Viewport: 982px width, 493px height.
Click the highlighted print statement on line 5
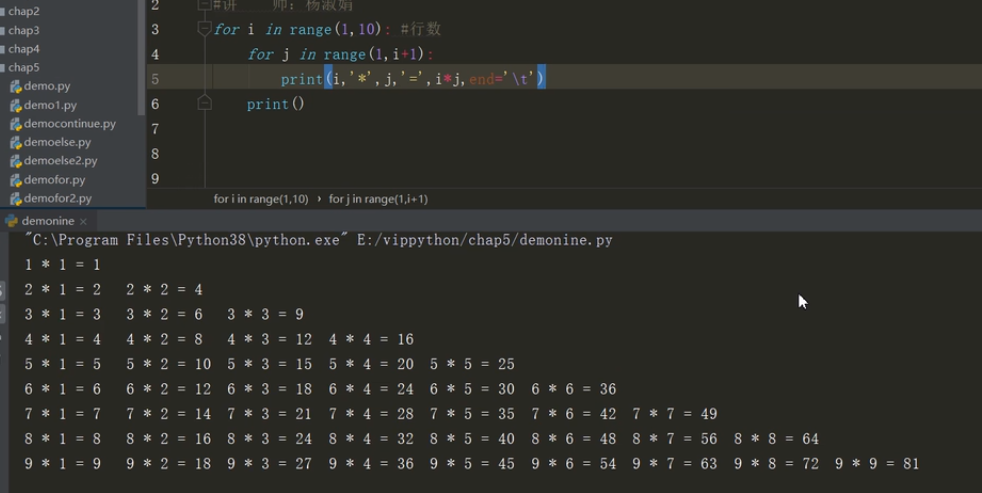(x=413, y=79)
